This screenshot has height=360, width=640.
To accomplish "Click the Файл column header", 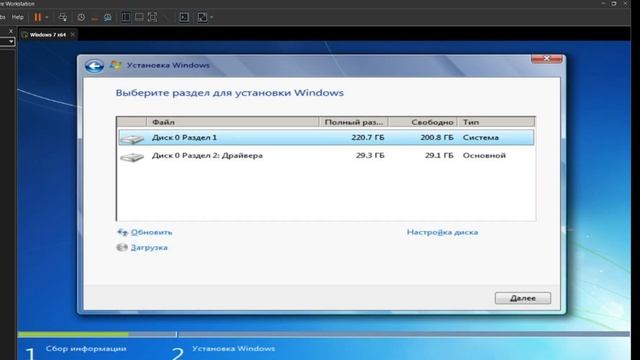I will (x=233, y=122).
